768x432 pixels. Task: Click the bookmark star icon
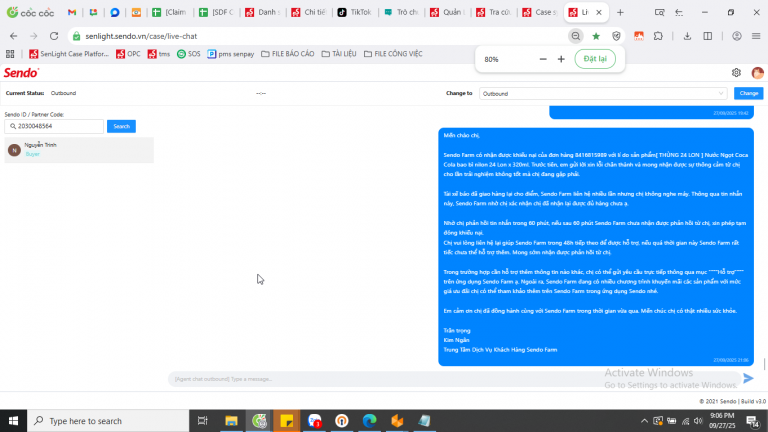pos(596,36)
